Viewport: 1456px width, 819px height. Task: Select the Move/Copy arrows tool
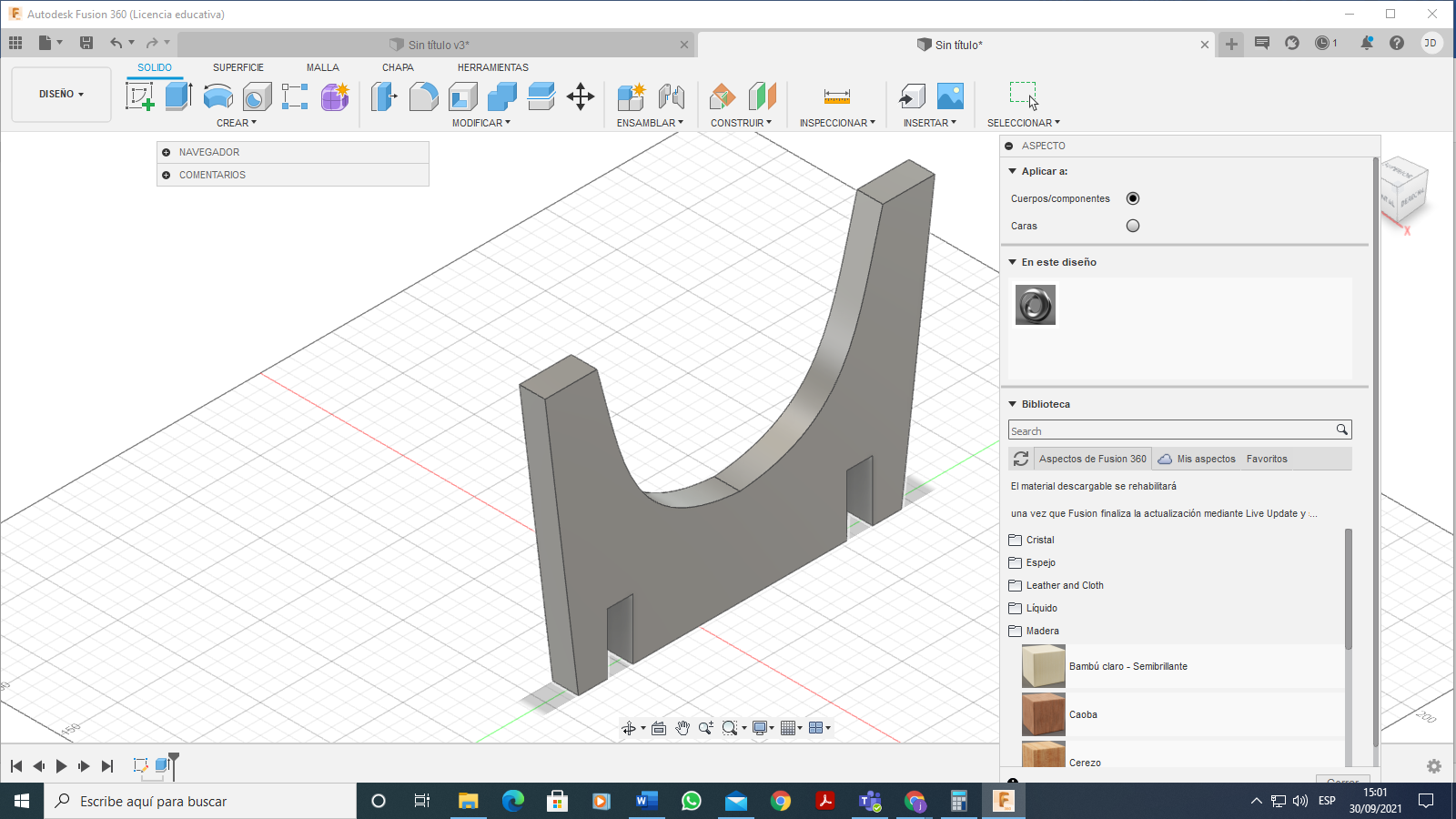580,96
